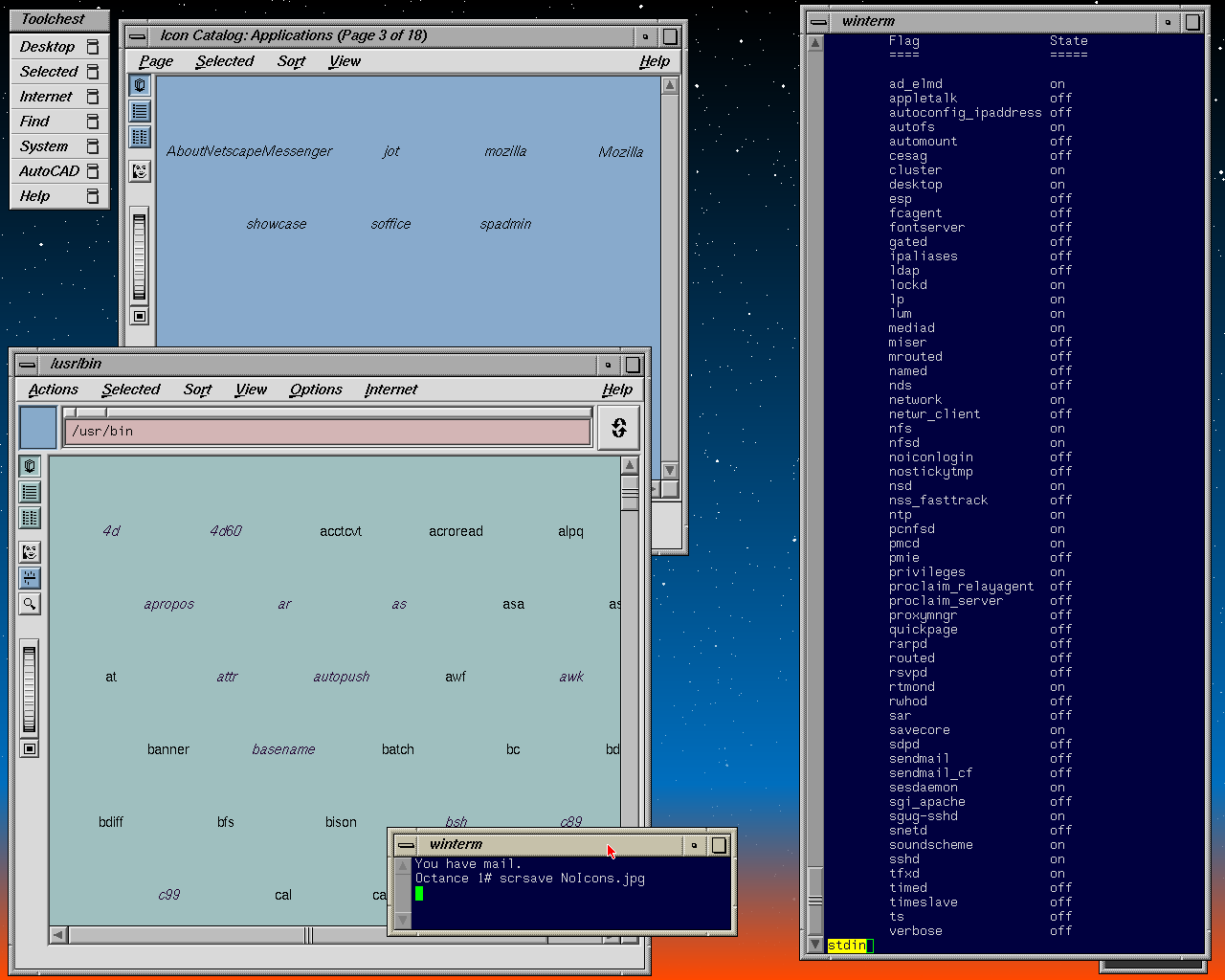Switch /usr/bin window to column view

click(x=30, y=518)
